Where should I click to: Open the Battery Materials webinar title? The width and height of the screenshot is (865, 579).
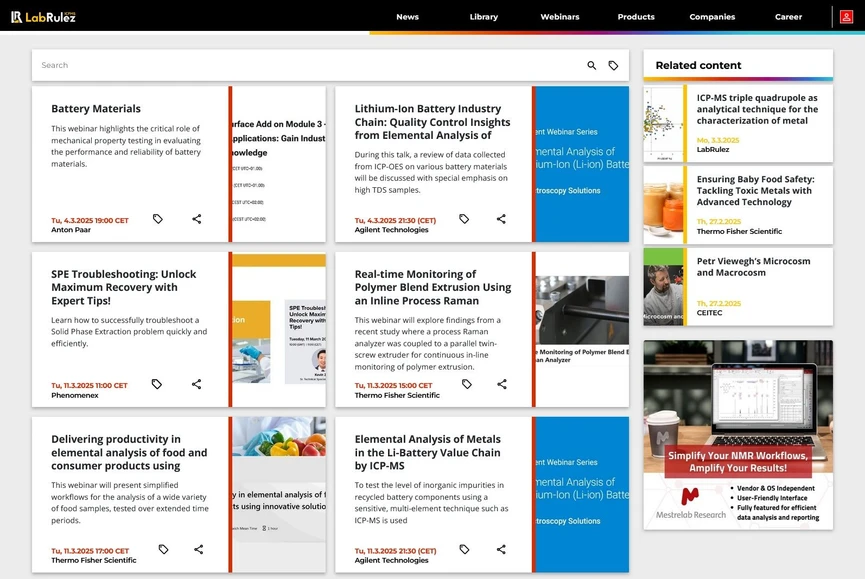[x=96, y=109]
